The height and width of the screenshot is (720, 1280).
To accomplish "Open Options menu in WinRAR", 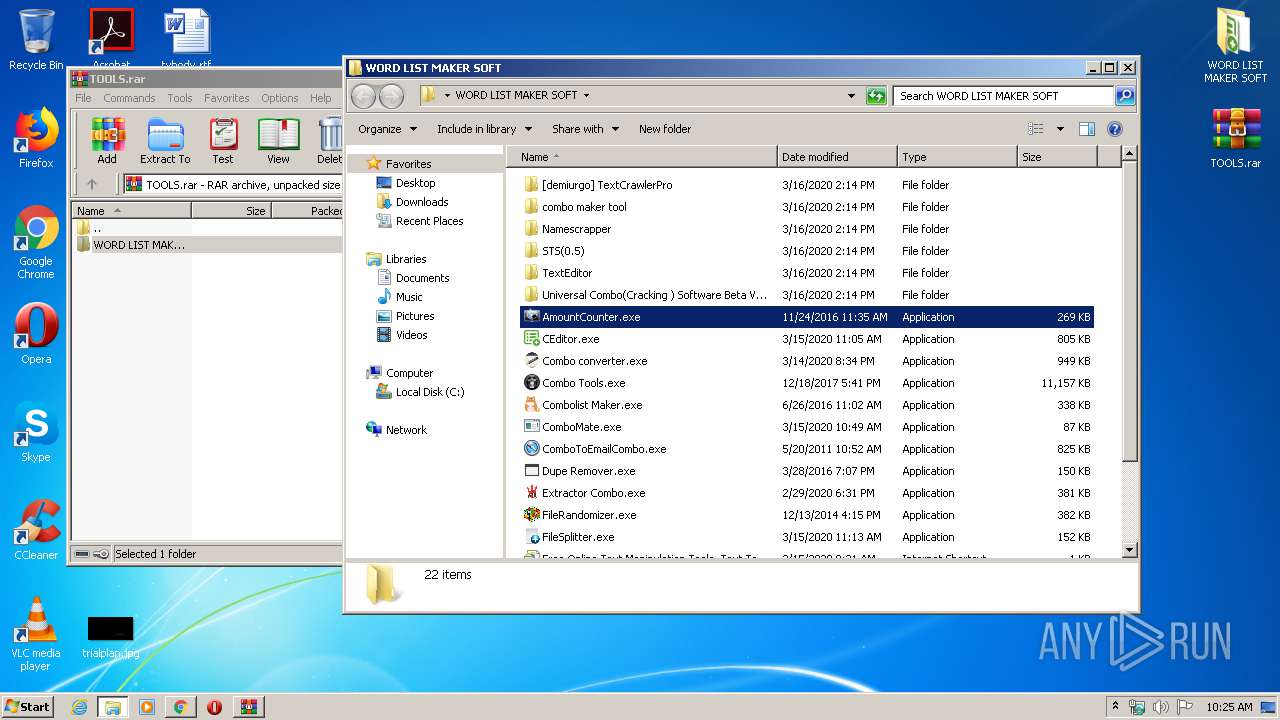I will tap(280, 98).
